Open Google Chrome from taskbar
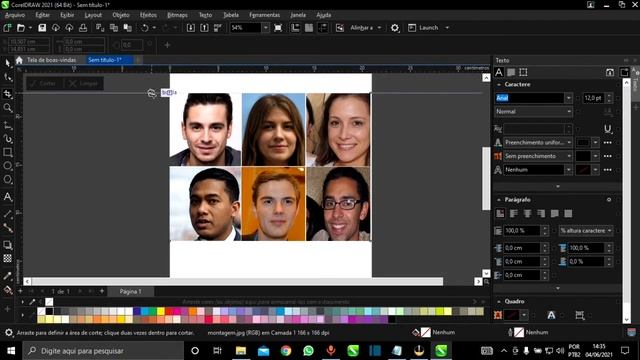Viewport: 640px width, 360px height. tap(286, 351)
